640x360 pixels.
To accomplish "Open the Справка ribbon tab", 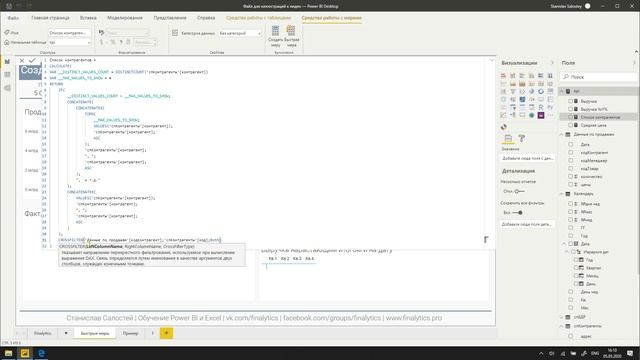I will point(206,18).
